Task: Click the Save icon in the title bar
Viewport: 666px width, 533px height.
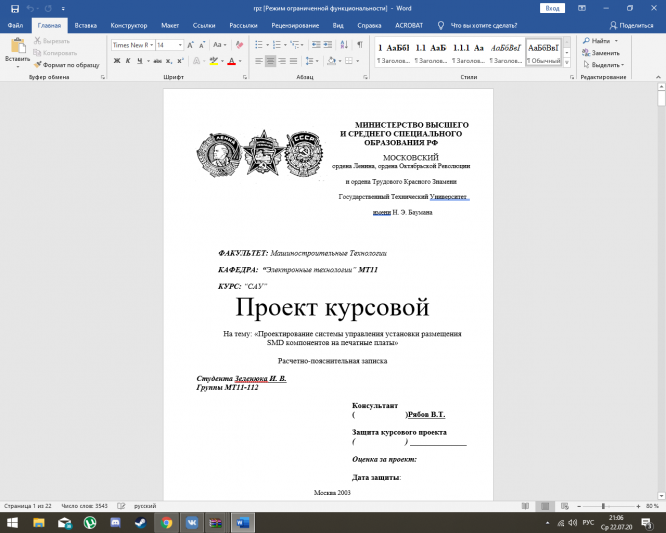Action: coord(13,7)
